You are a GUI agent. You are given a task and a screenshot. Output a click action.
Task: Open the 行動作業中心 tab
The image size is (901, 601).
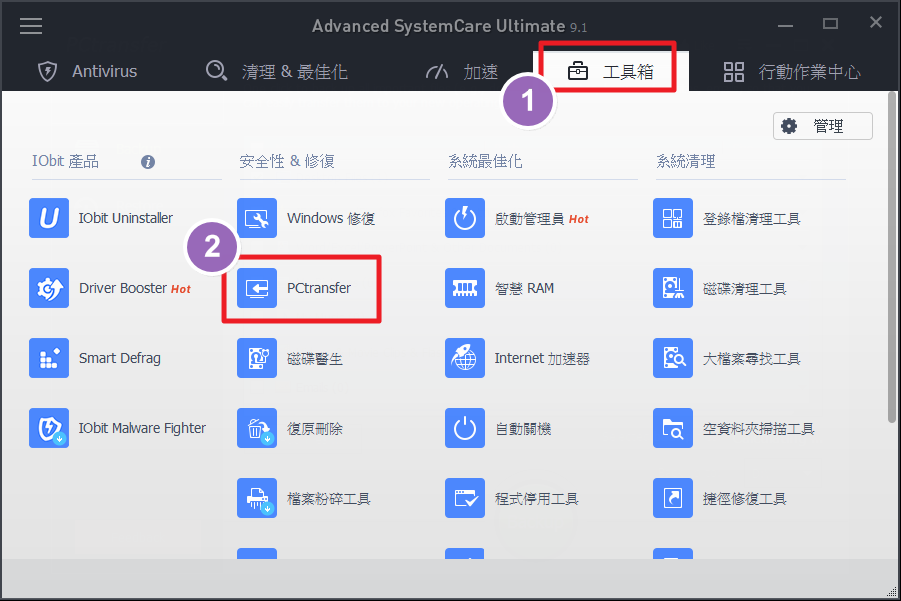point(792,71)
